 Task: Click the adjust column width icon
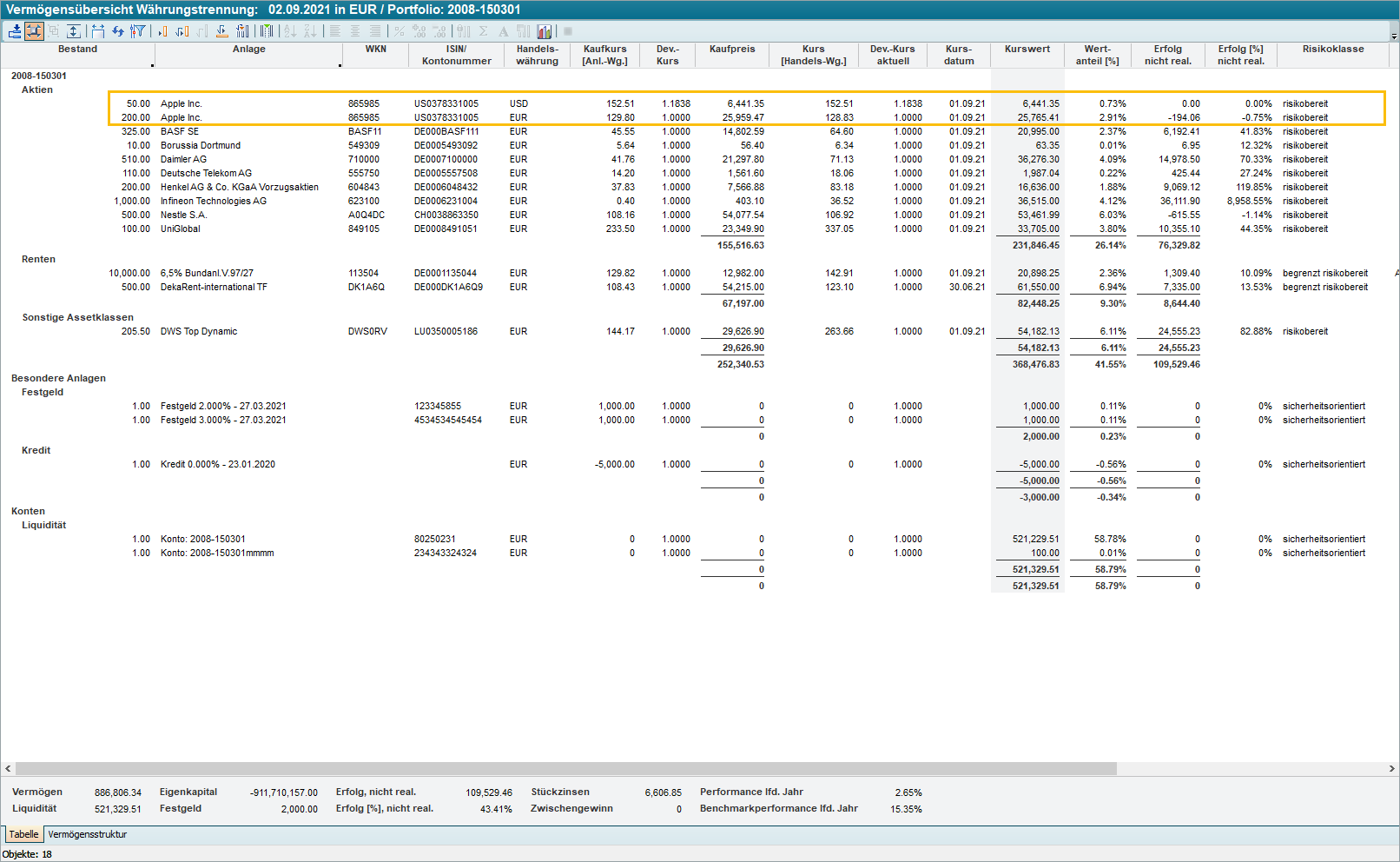[97, 31]
